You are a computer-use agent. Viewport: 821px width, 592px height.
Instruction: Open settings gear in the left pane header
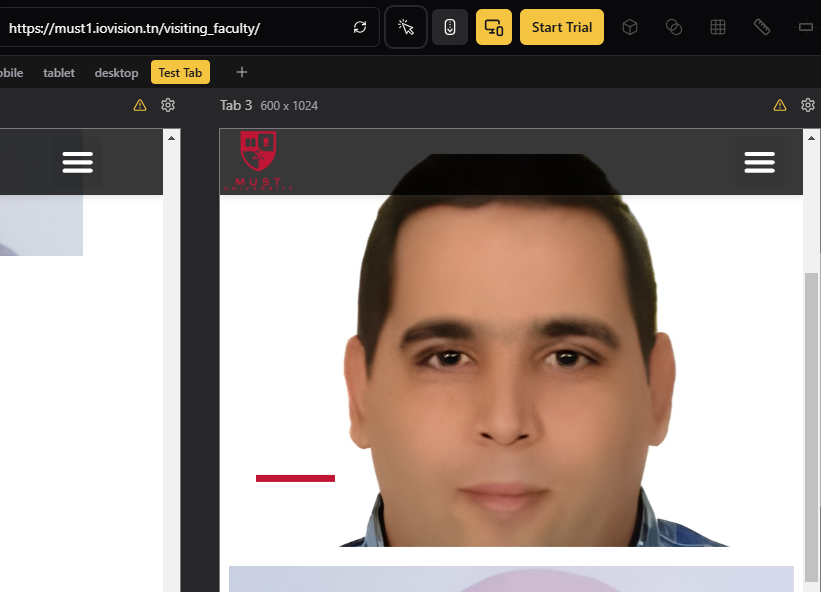click(168, 105)
